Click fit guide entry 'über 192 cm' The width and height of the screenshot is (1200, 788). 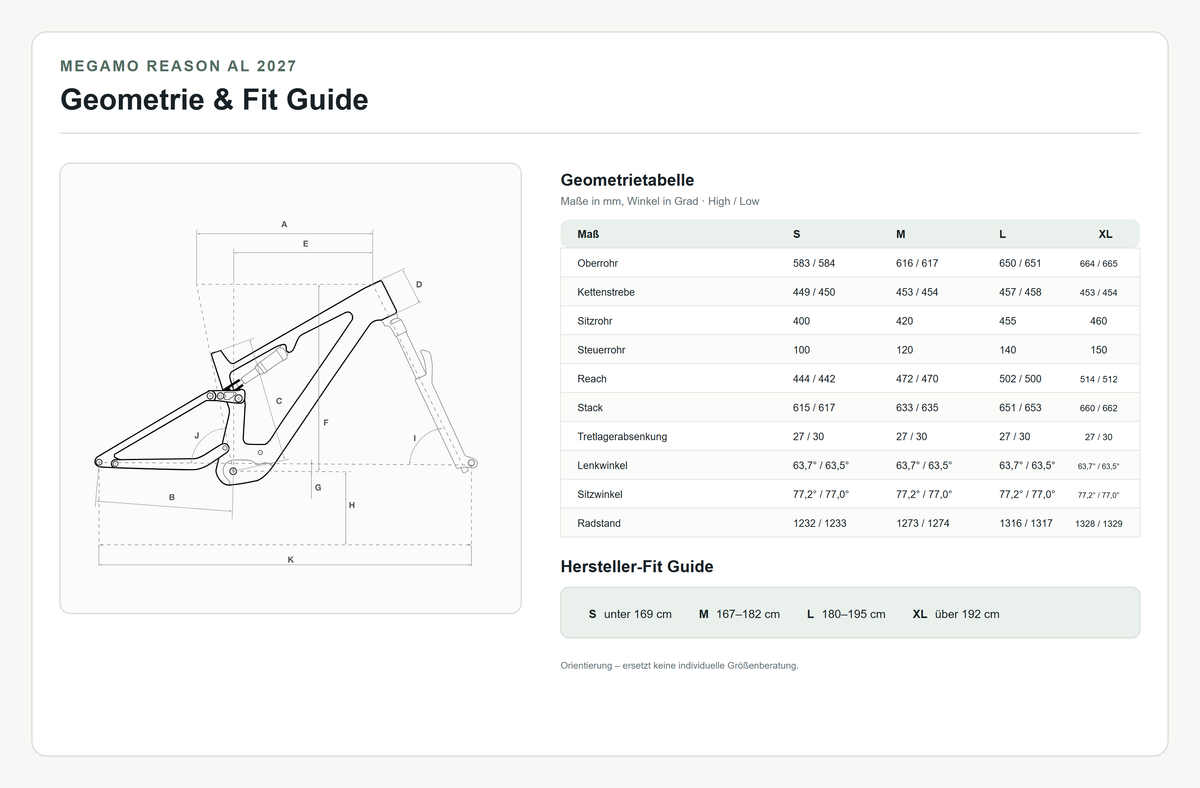point(967,614)
